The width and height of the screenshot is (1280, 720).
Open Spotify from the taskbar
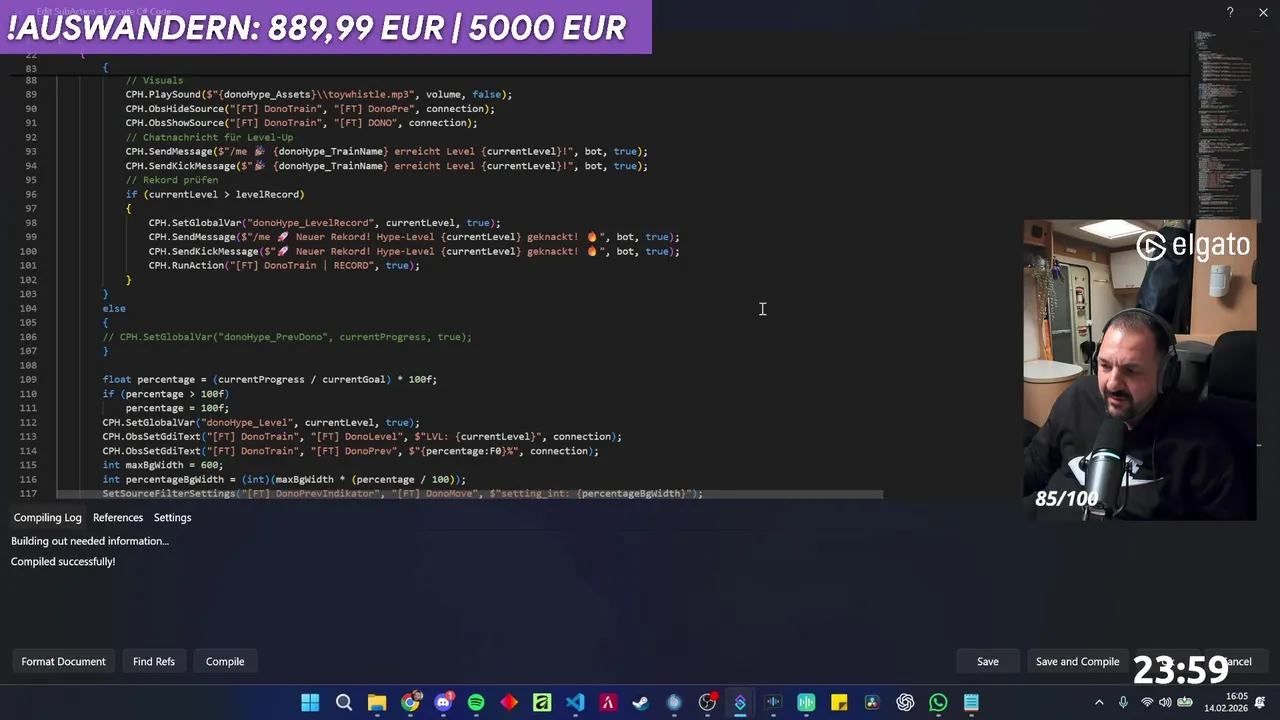pyautogui.click(x=476, y=702)
